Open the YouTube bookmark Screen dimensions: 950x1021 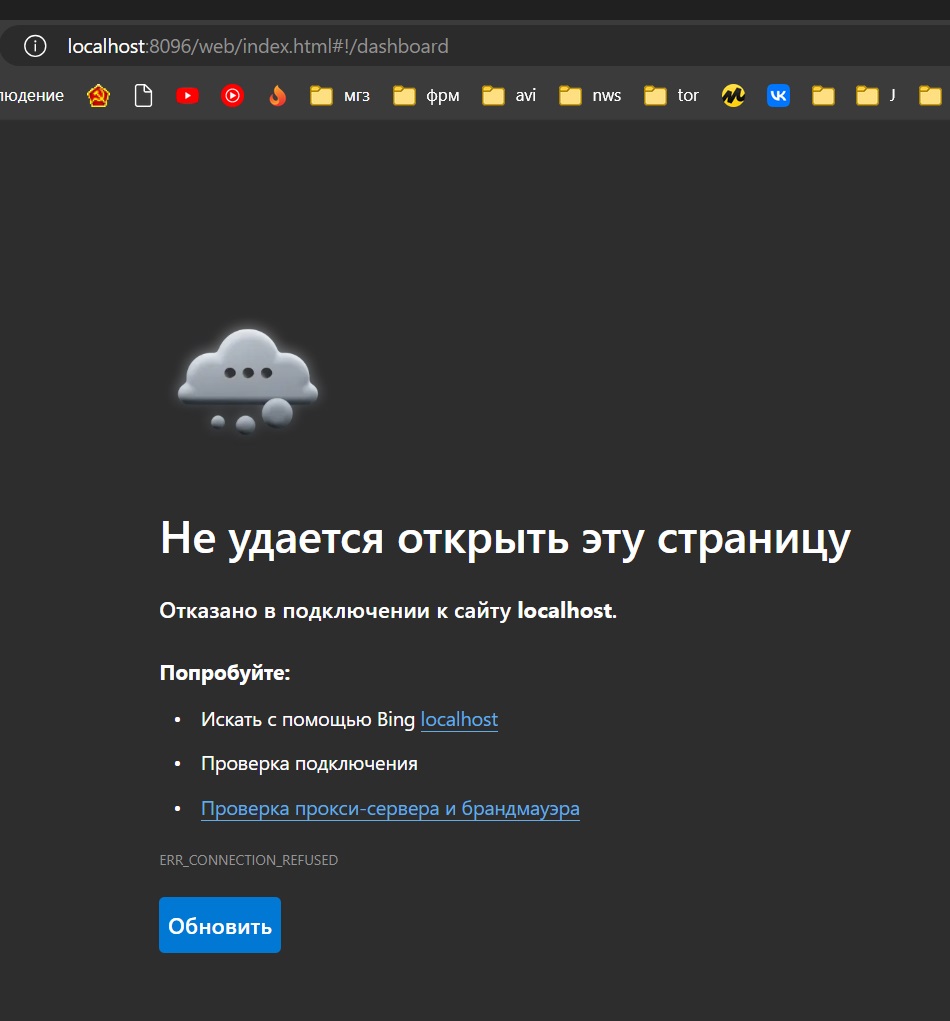coord(187,96)
